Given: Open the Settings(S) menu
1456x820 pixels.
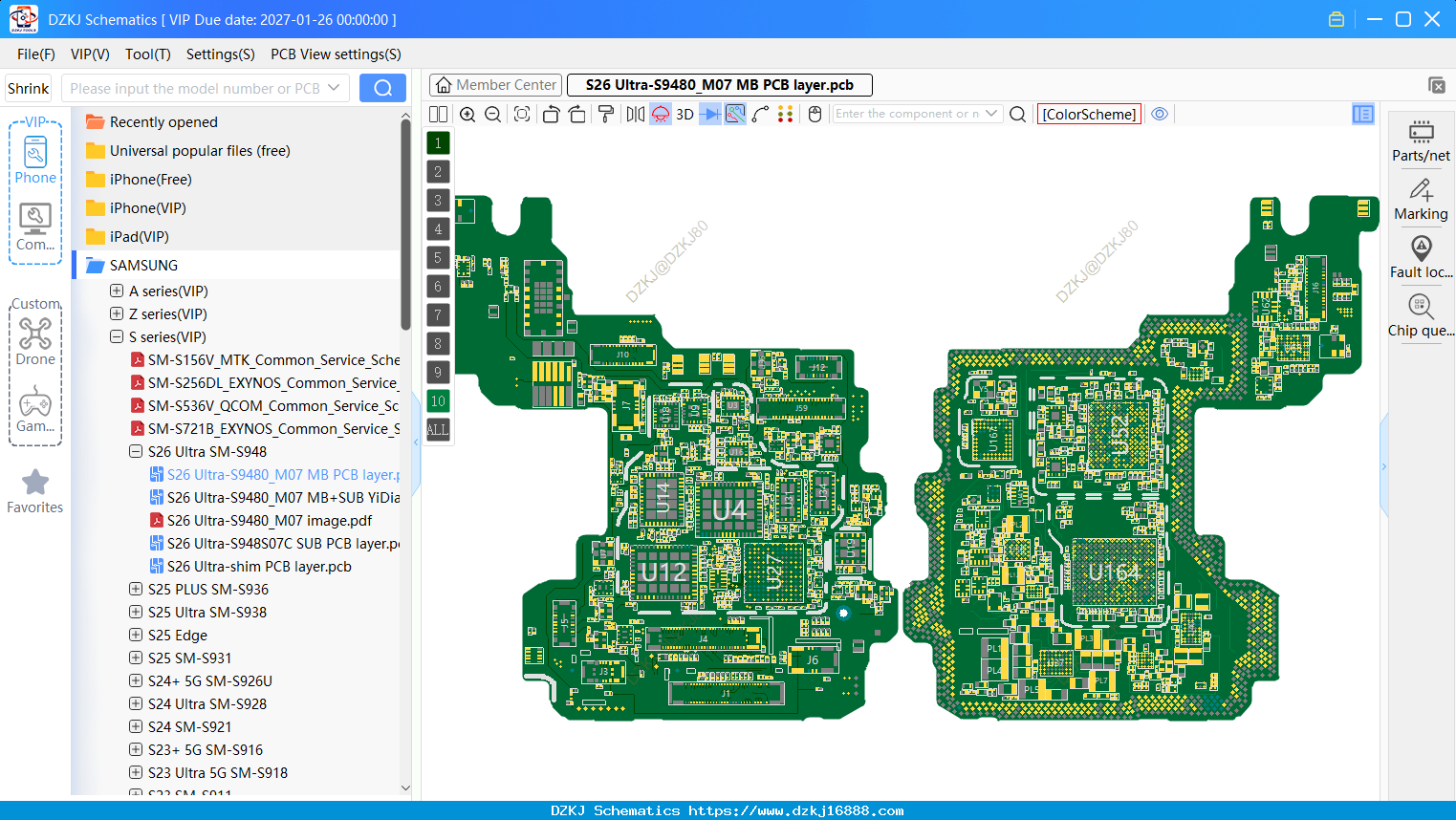Looking at the screenshot, I should pyautogui.click(x=221, y=54).
